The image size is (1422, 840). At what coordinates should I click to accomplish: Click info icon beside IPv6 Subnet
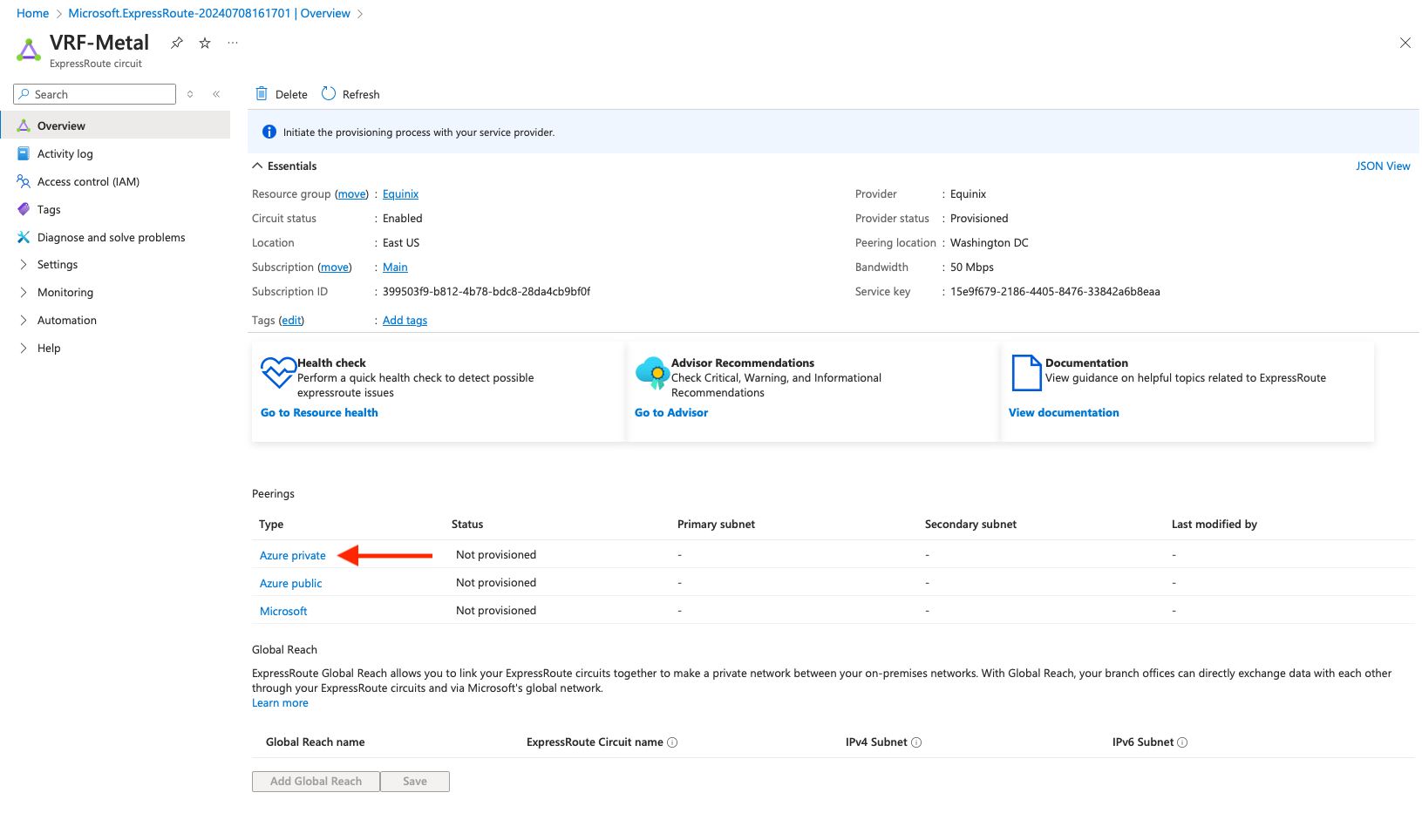[1182, 742]
